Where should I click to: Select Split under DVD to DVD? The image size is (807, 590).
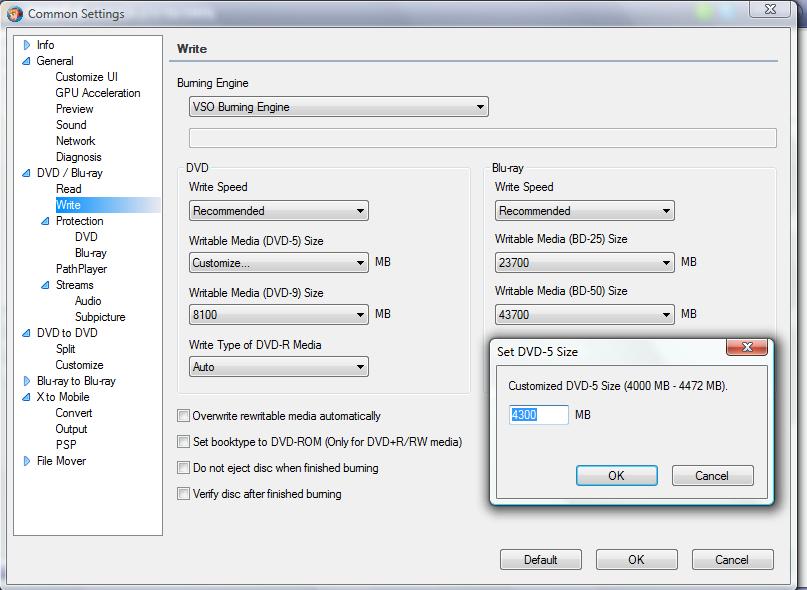point(65,349)
